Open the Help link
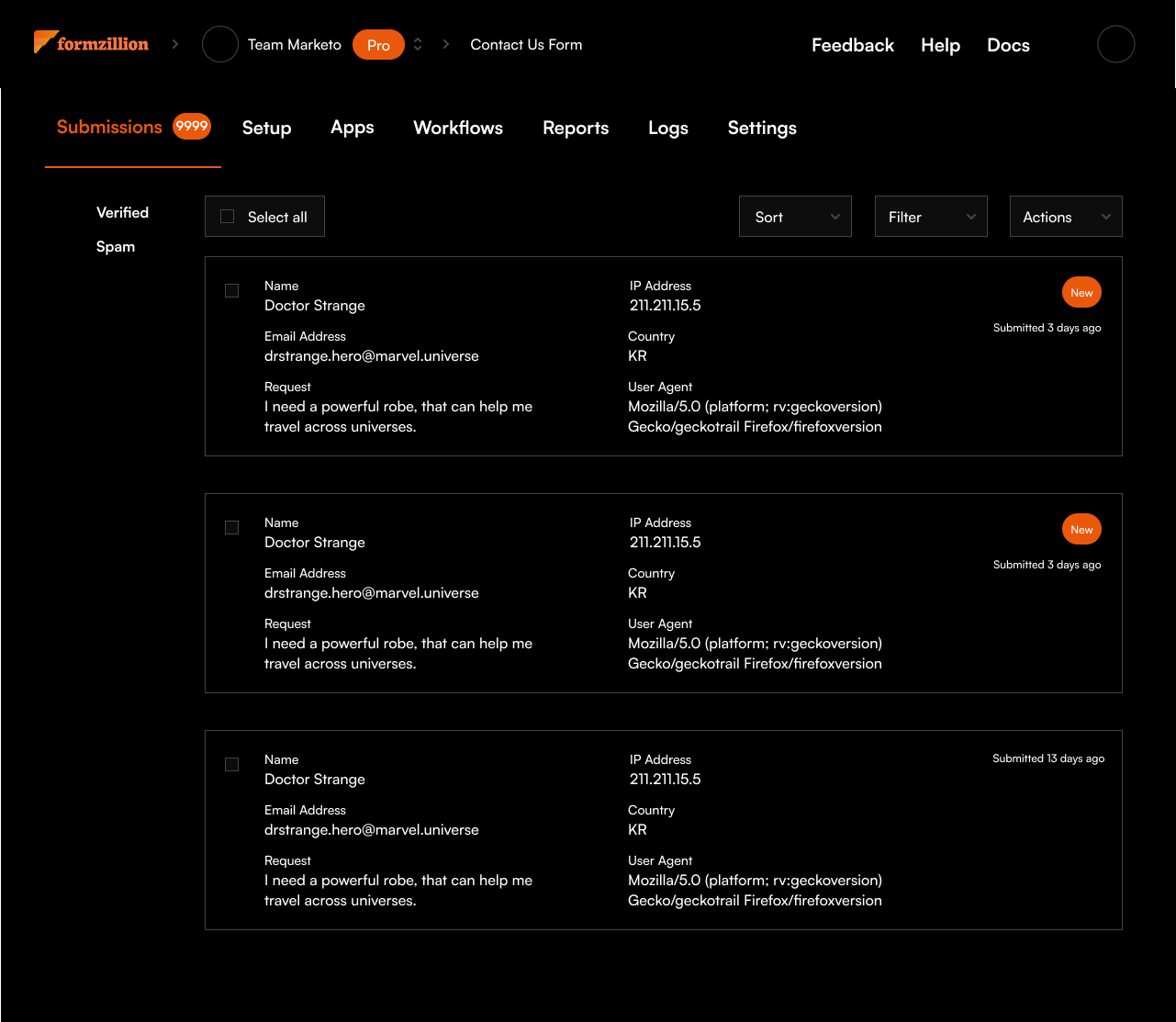 click(x=940, y=45)
